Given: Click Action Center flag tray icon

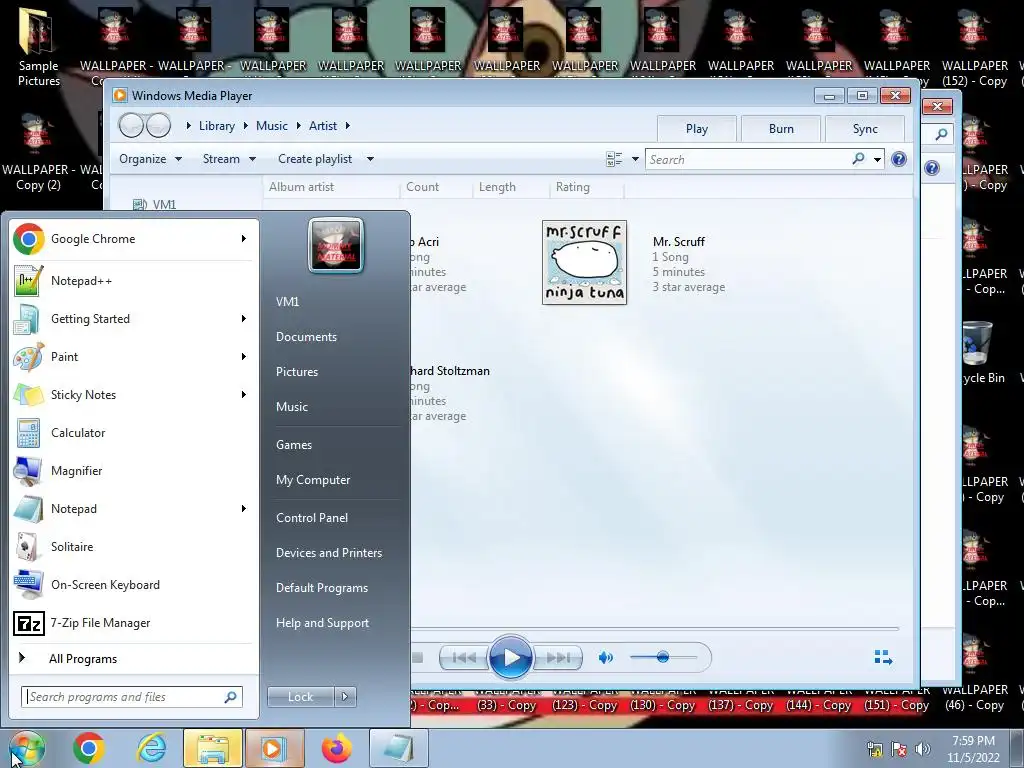Looking at the screenshot, I should (899, 749).
